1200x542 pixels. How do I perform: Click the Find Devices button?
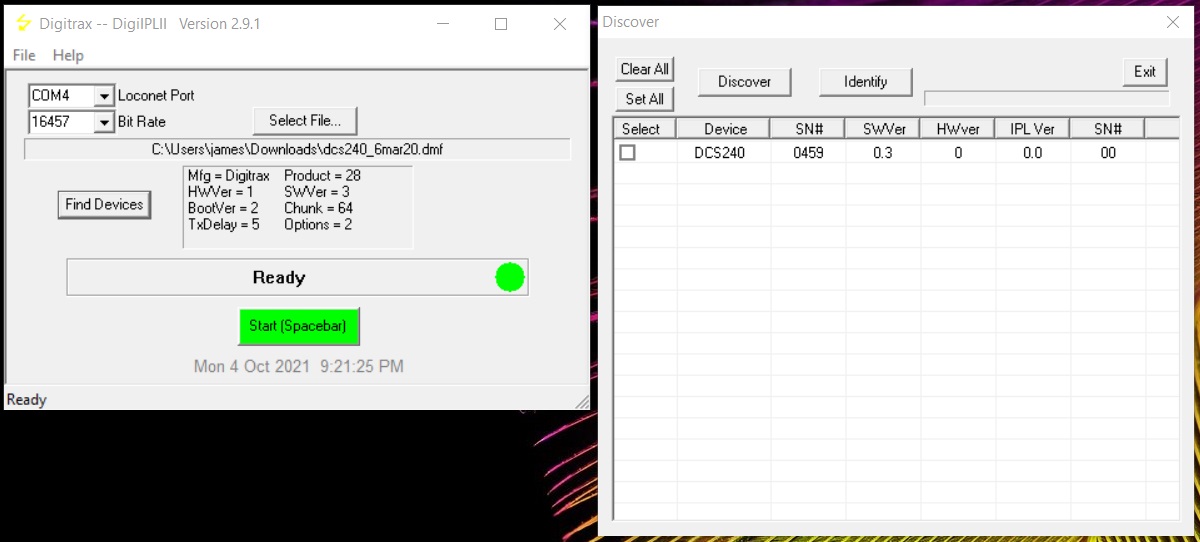(x=104, y=204)
